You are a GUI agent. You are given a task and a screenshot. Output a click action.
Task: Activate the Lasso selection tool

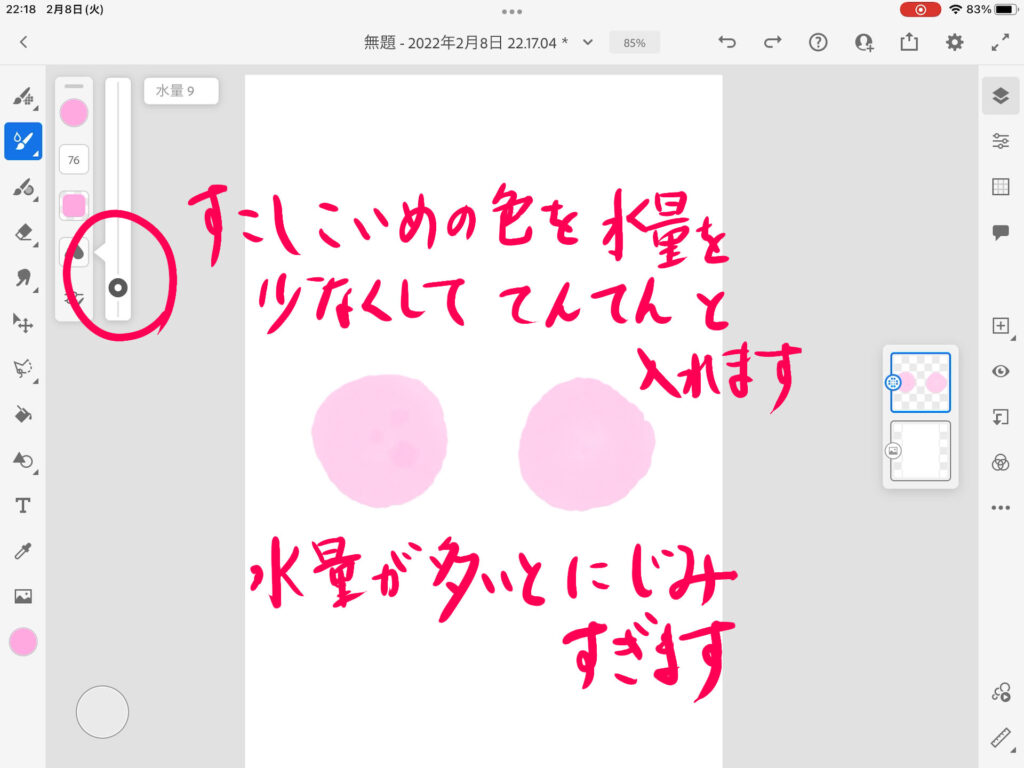(22, 369)
